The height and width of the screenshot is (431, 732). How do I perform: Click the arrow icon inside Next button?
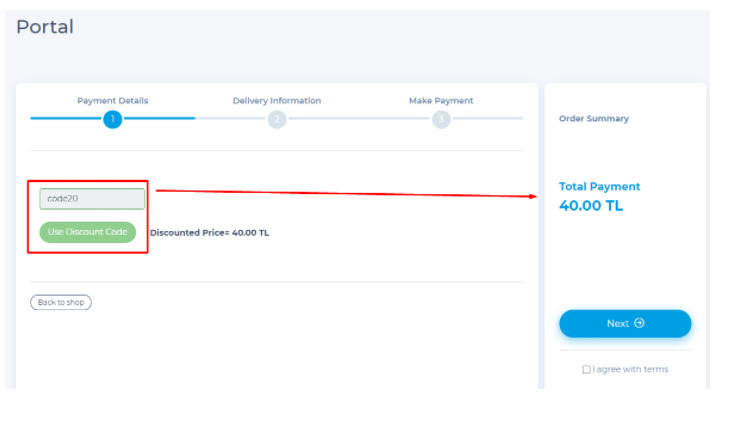coord(640,324)
